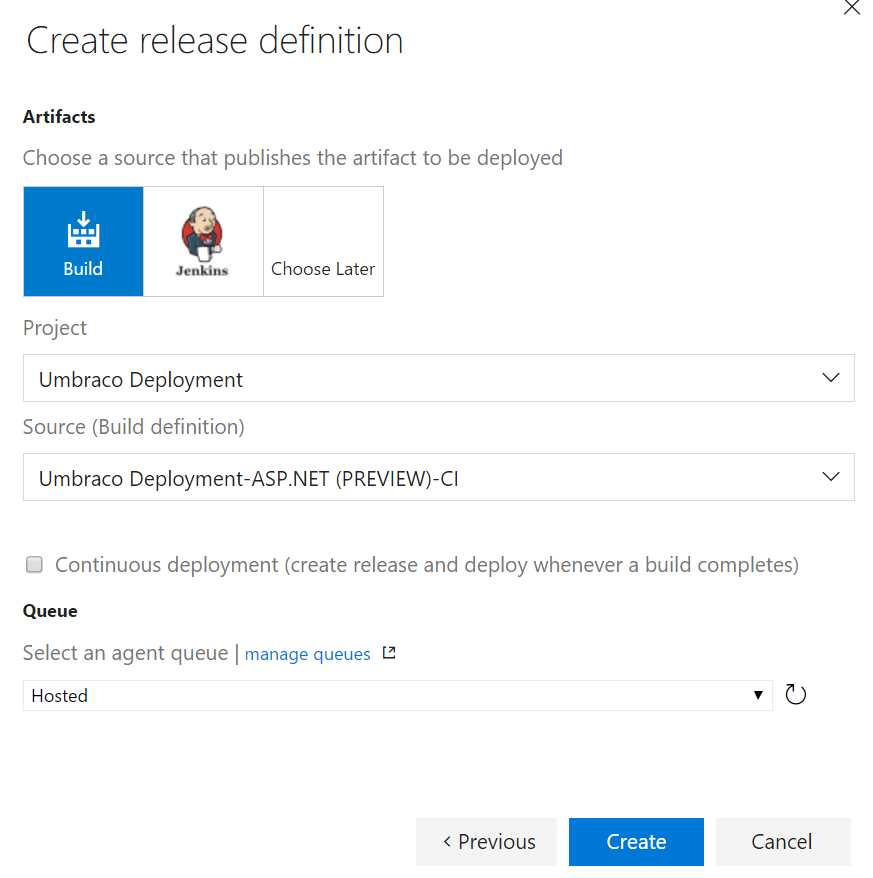Click the Jenkins text label under the logo
This screenshot has width=873, height=878.
point(202,270)
